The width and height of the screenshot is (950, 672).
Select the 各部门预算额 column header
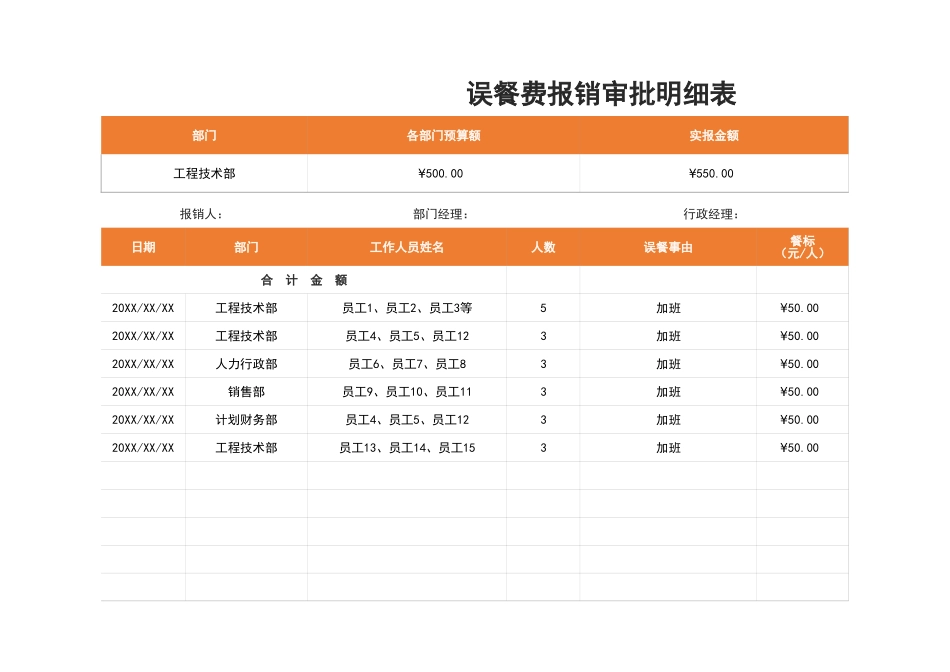[x=443, y=135]
